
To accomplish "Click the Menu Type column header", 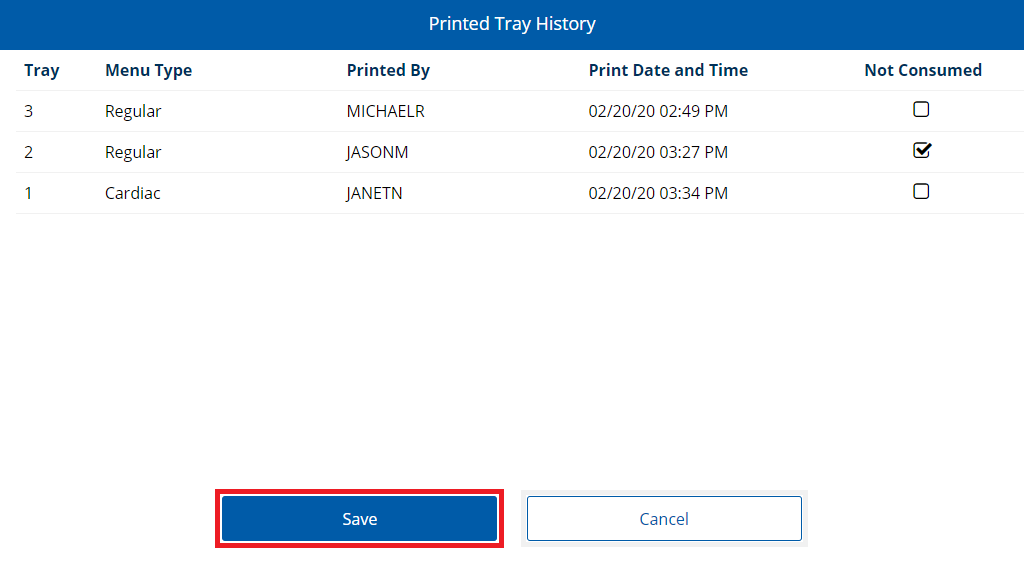I will pyautogui.click(x=148, y=70).
